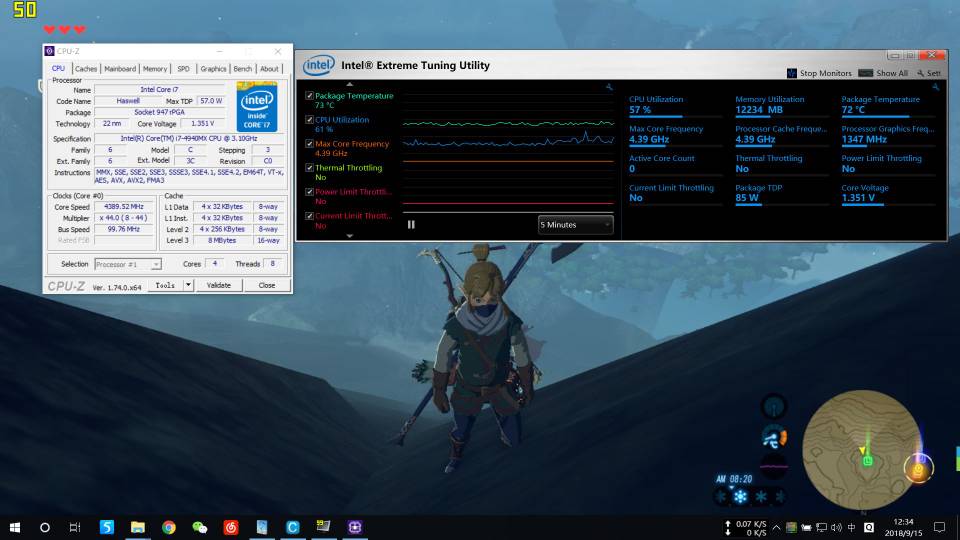Open the Memory tab in CPU-Z

(x=155, y=69)
